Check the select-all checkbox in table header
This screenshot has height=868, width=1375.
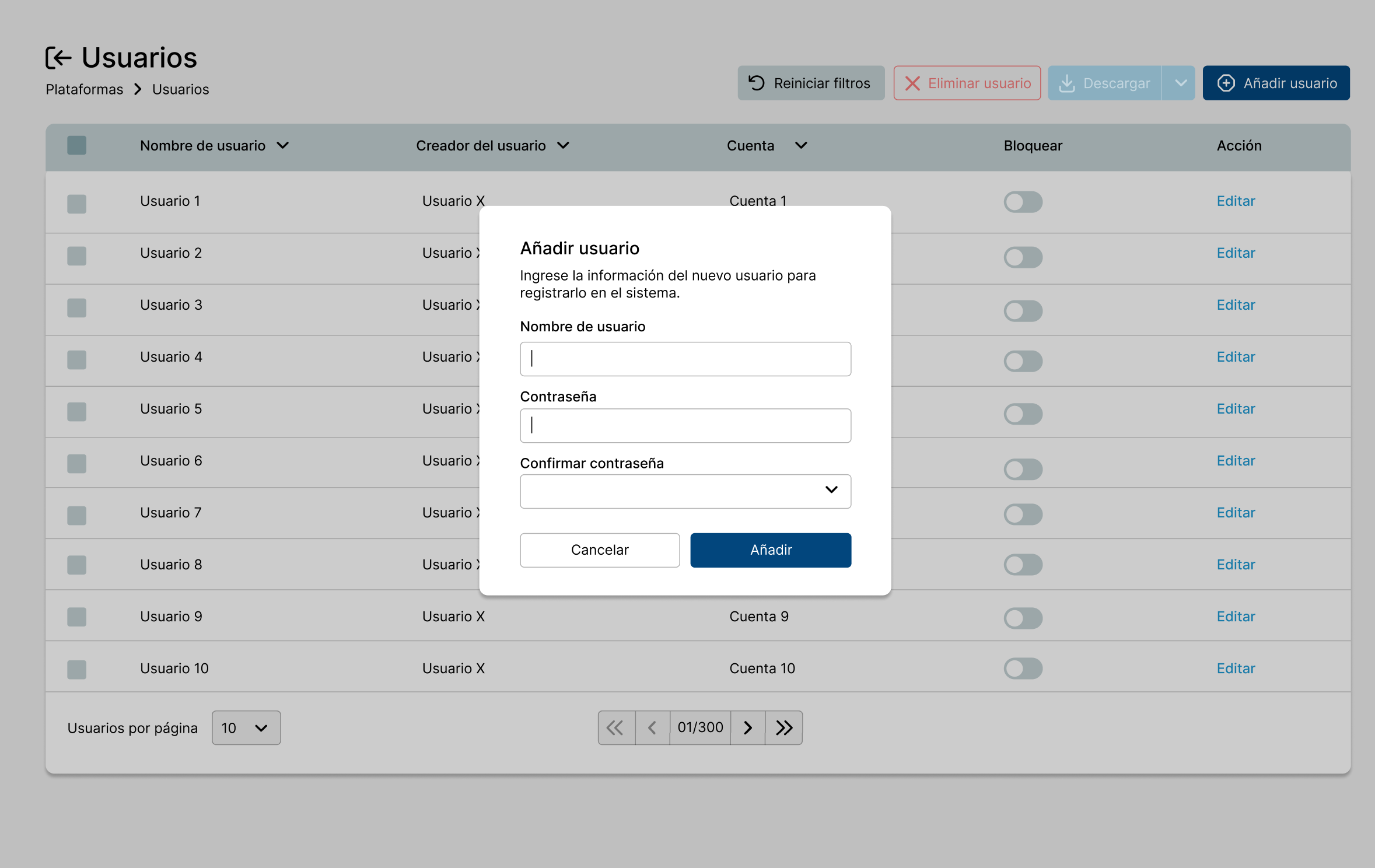click(x=76, y=145)
